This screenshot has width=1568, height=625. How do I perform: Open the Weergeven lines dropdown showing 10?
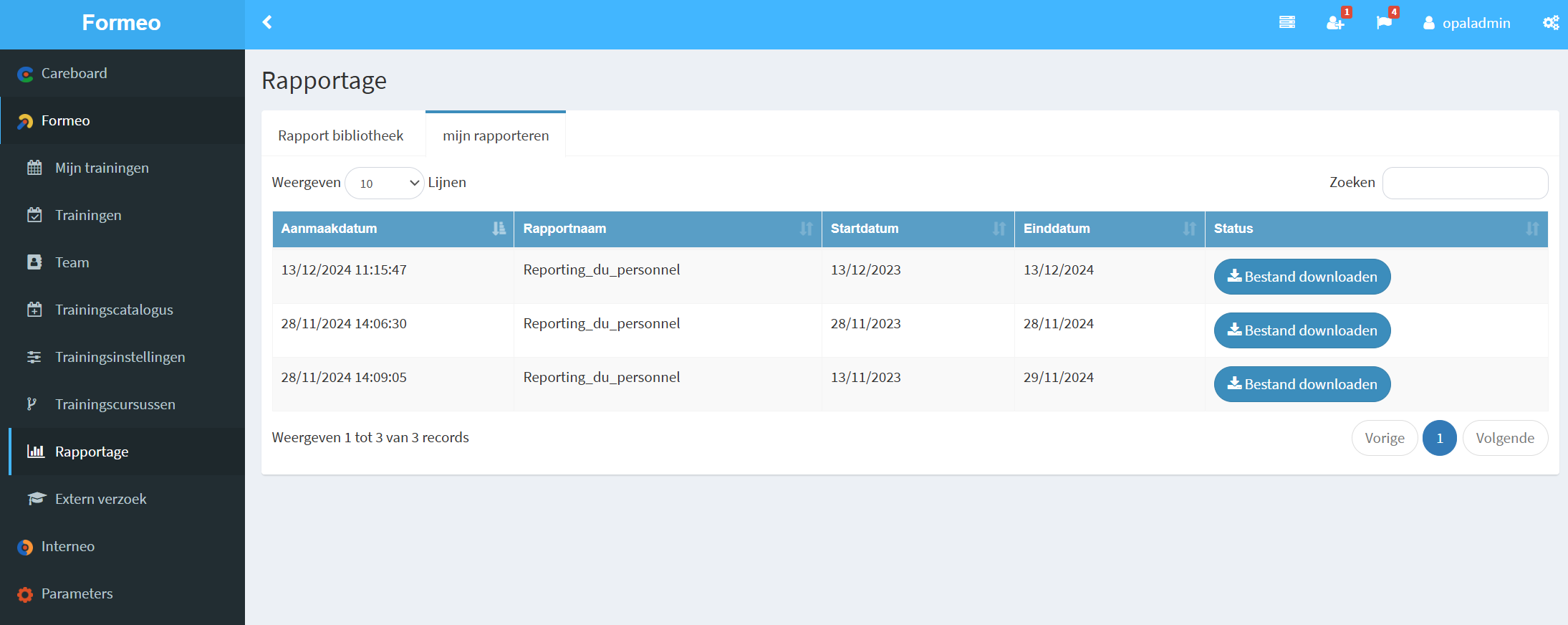tap(385, 183)
